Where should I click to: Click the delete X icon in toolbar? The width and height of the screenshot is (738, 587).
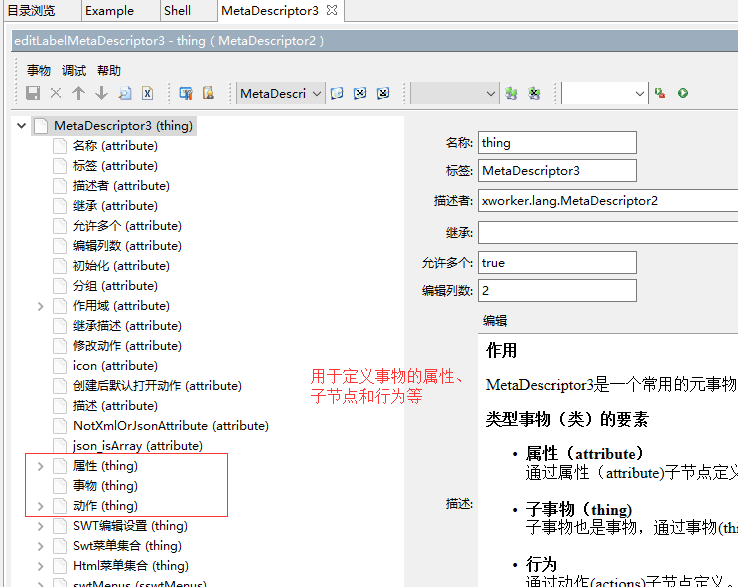pos(56,93)
